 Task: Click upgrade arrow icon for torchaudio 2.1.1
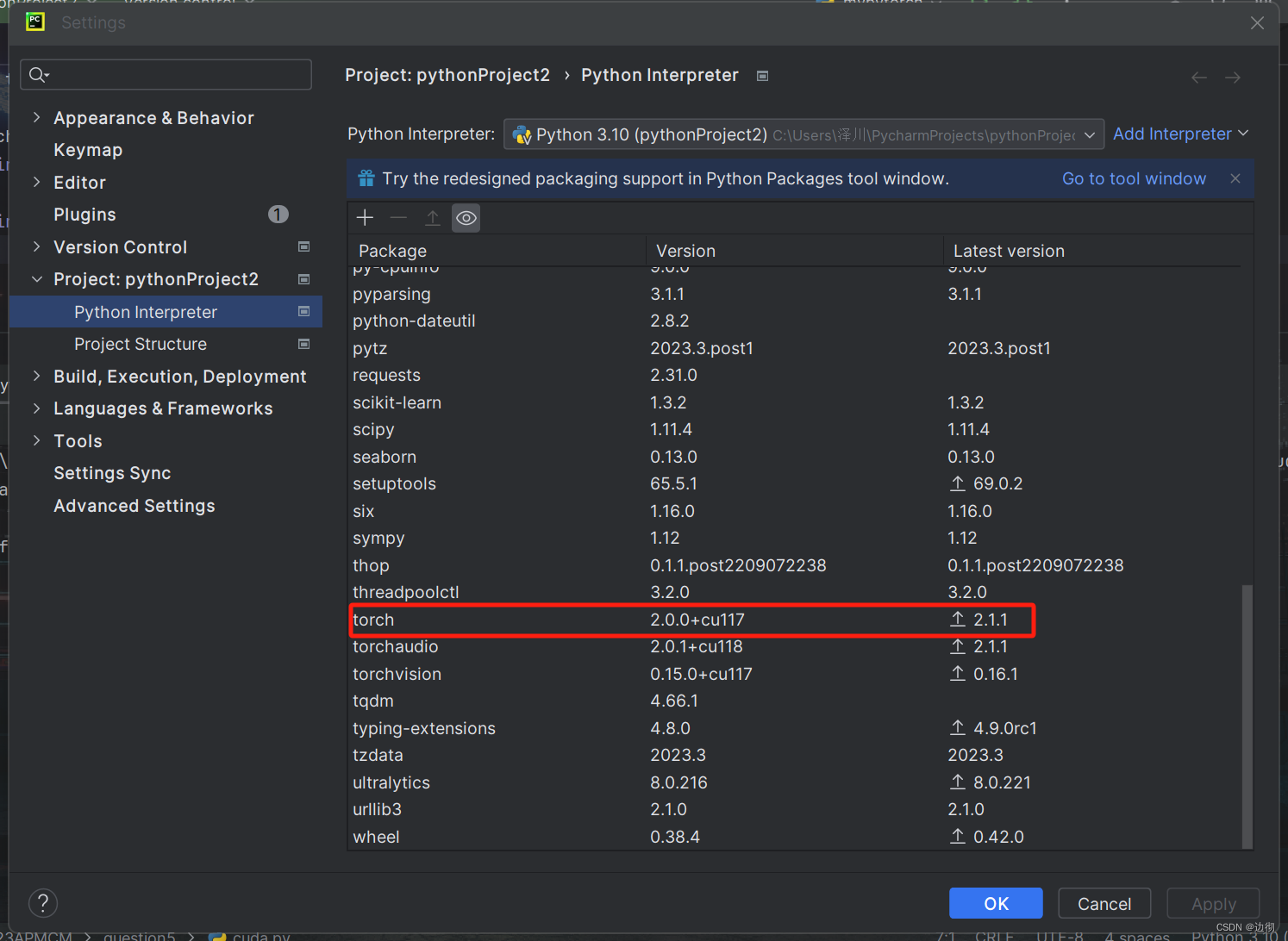click(x=958, y=646)
